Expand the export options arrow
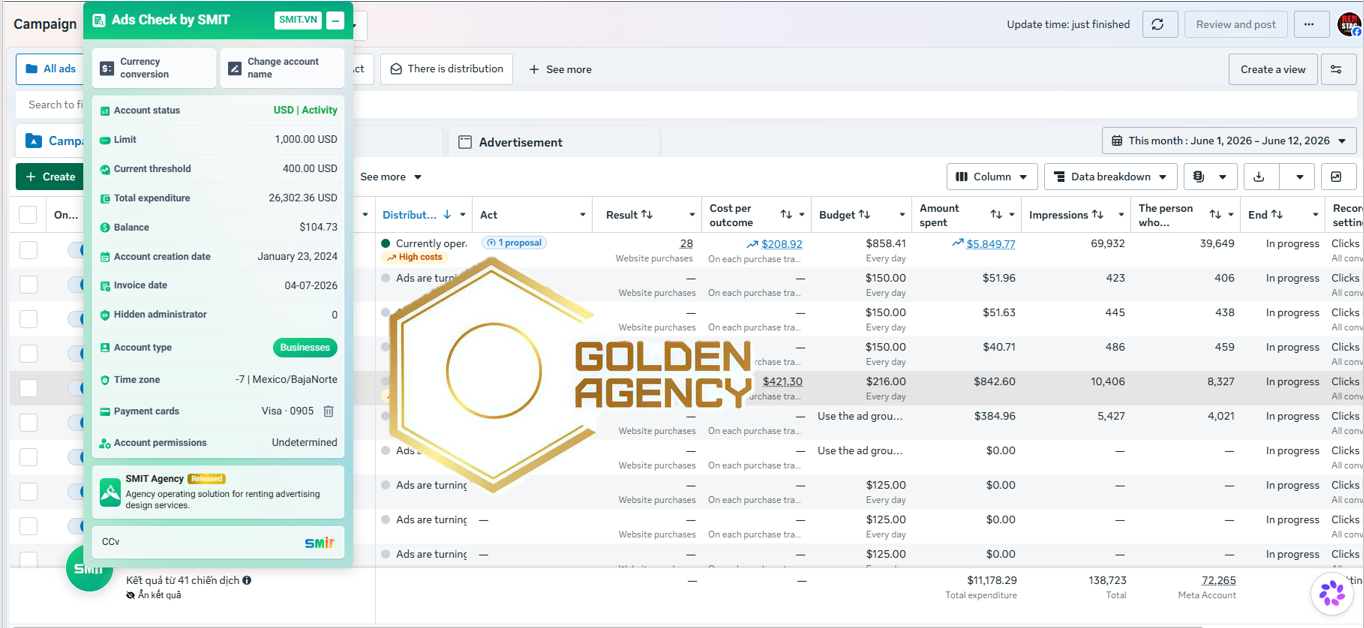Screen dimensions: 1364x628 1299,177
